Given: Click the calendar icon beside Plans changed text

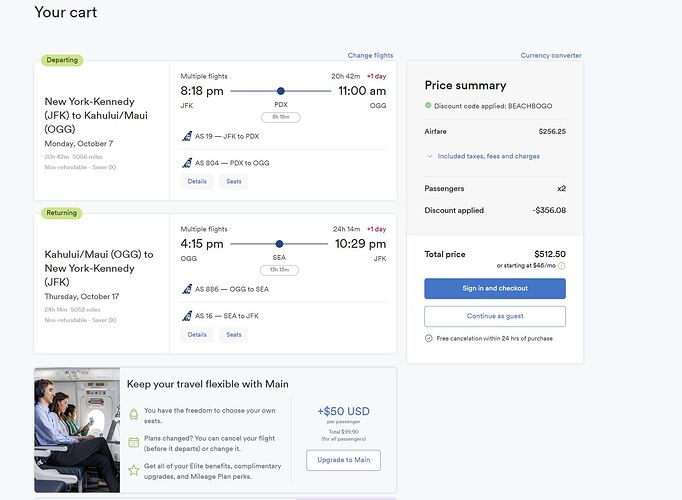Looking at the screenshot, I should [134, 443].
